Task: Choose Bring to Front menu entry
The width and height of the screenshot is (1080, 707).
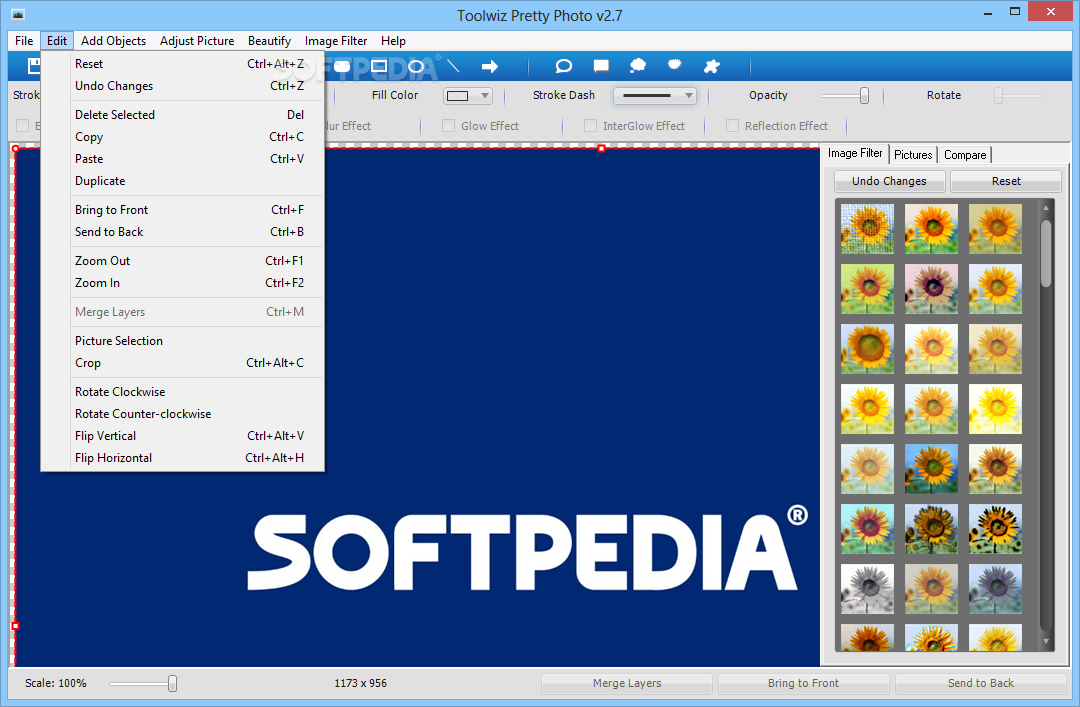Action: click(183, 209)
